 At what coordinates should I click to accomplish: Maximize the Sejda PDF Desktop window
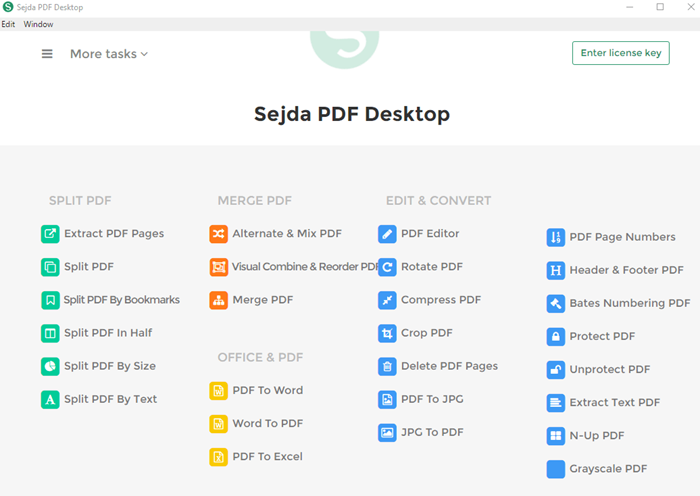(x=660, y=7)
